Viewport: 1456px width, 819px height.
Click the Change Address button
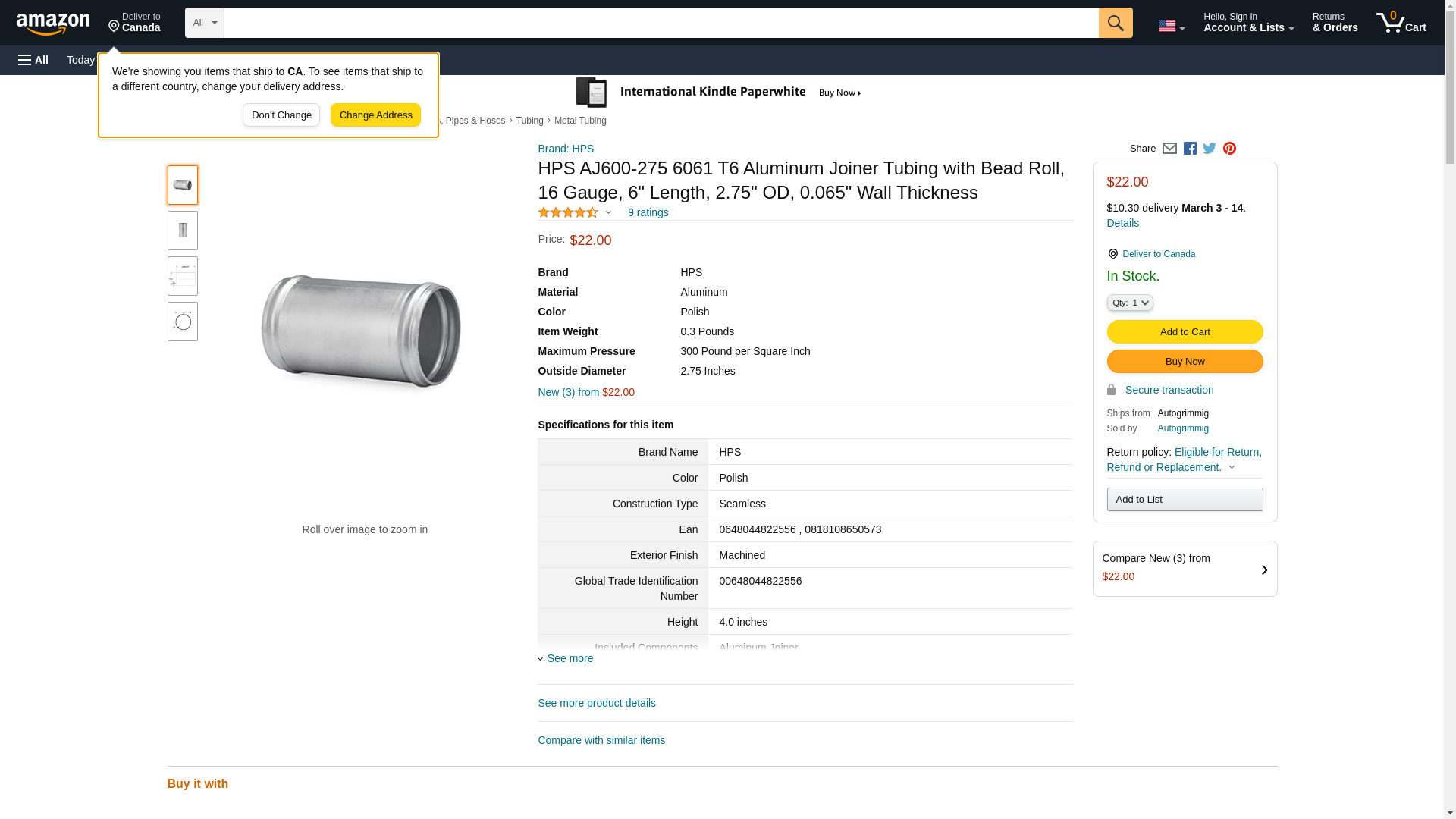(375, 115)
